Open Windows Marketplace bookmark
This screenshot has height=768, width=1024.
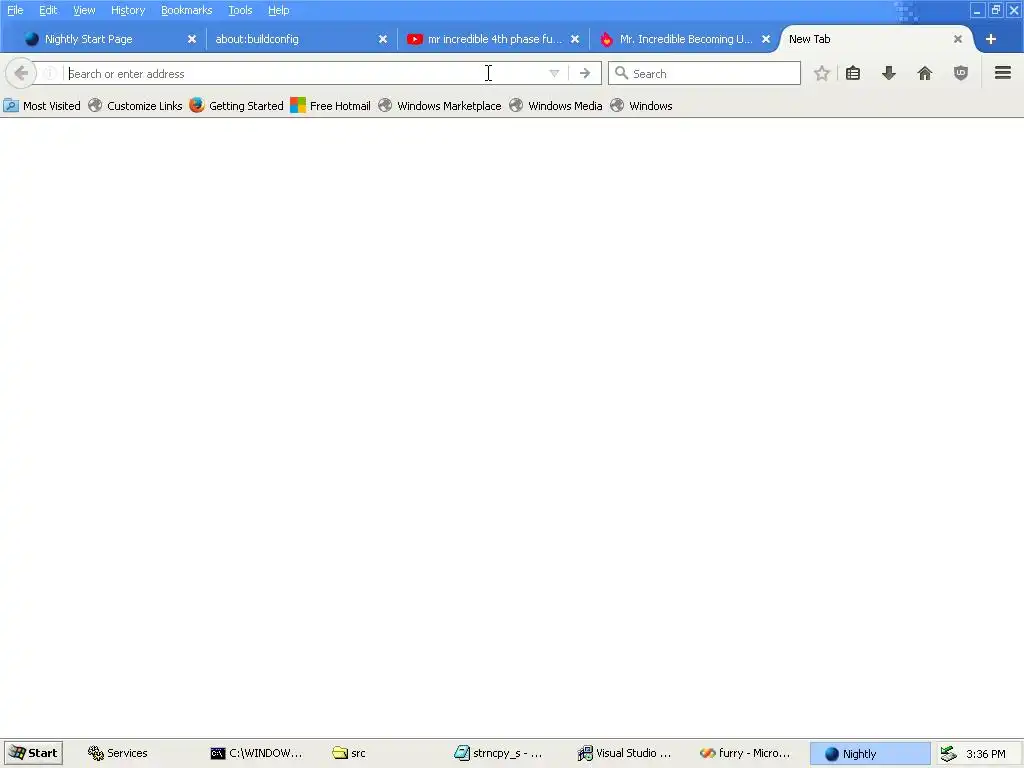440,106
